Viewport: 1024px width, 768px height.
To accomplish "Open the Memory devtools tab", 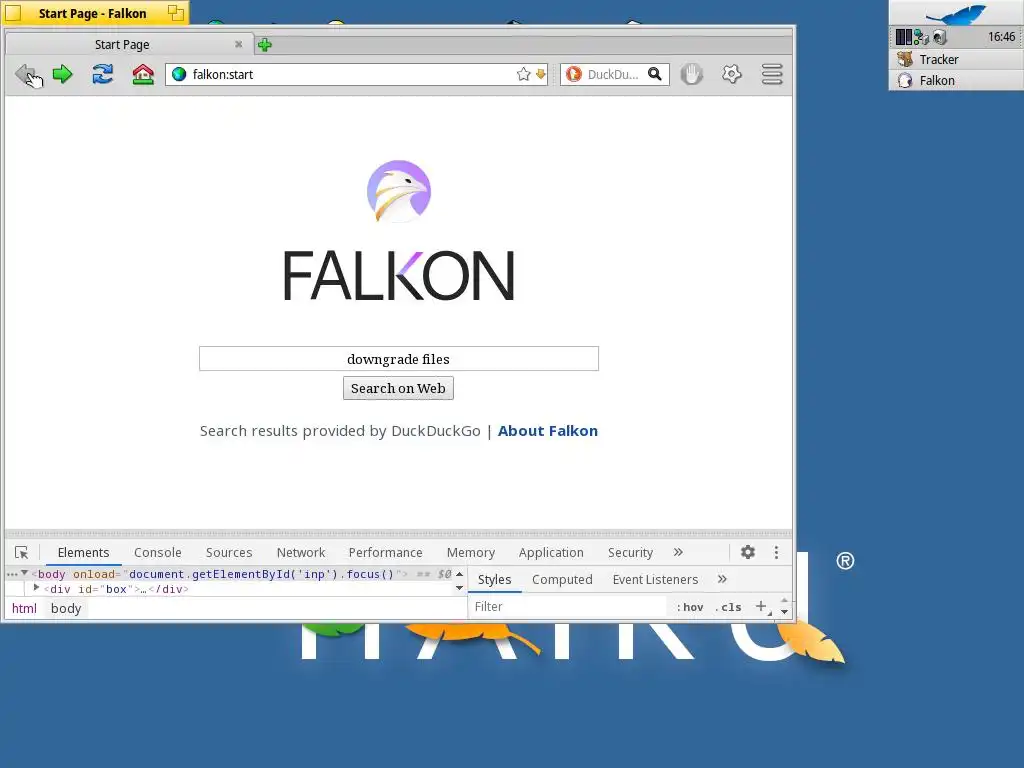I will (x=470, y=552).
